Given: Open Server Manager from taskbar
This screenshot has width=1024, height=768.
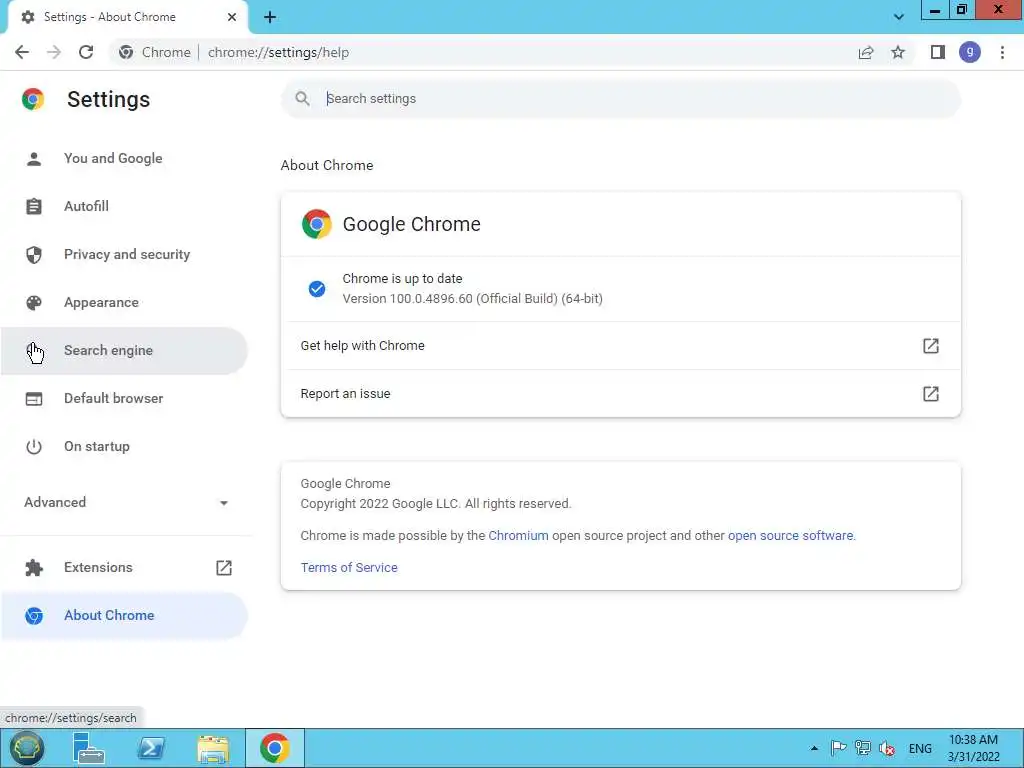Looking at the screenshot, I should [89, 748].
